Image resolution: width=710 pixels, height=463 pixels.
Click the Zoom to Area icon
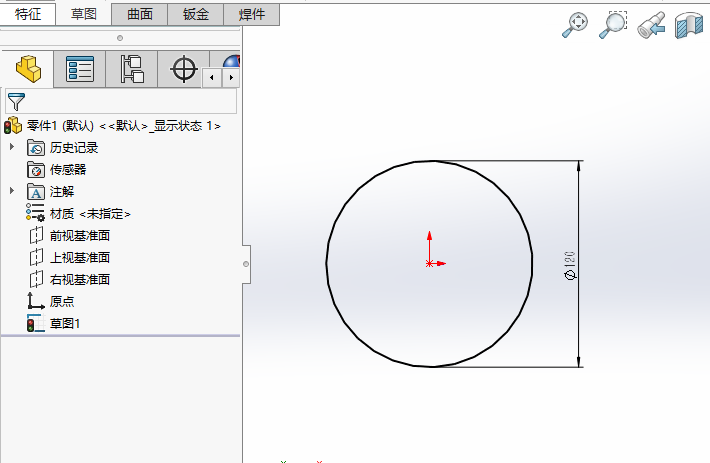click(613, 25)
